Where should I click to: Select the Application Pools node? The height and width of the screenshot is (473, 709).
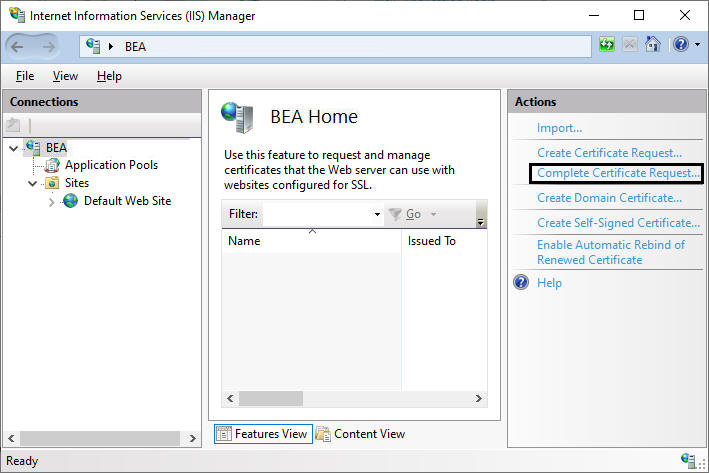[x=111, y=165]
